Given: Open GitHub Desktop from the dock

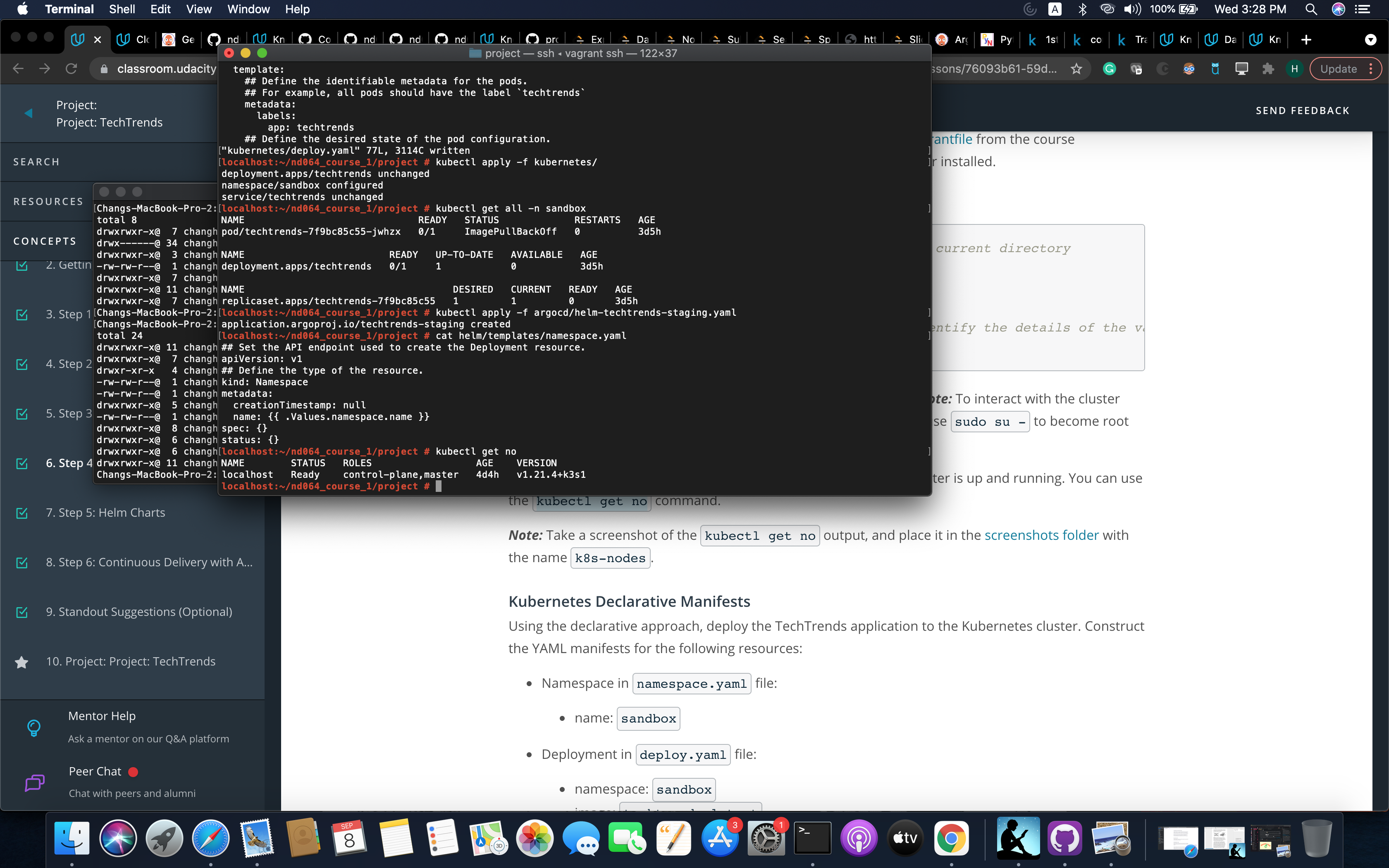Looking at the screenshot, I should (1064, 838).
